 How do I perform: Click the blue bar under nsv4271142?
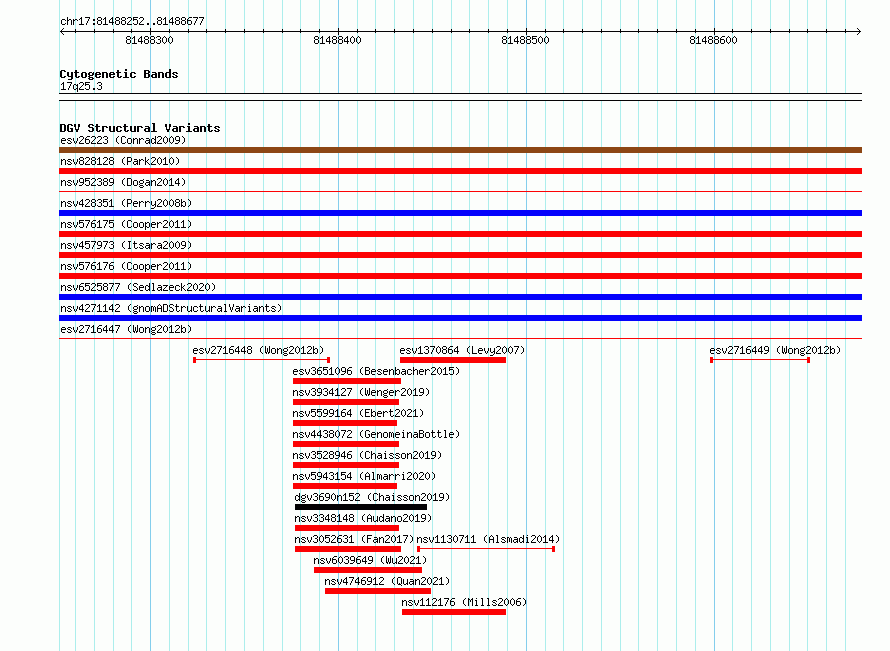[460, 318]
